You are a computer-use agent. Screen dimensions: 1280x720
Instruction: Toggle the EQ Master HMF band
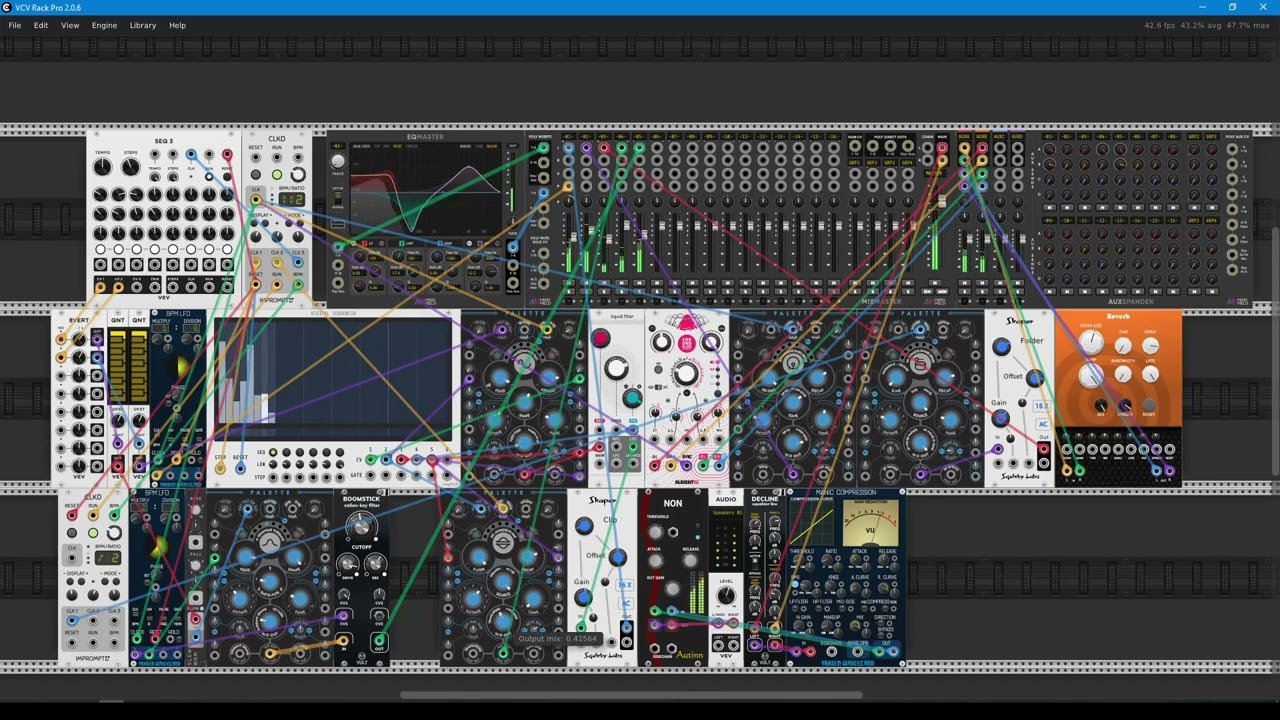tap(442, 243)
